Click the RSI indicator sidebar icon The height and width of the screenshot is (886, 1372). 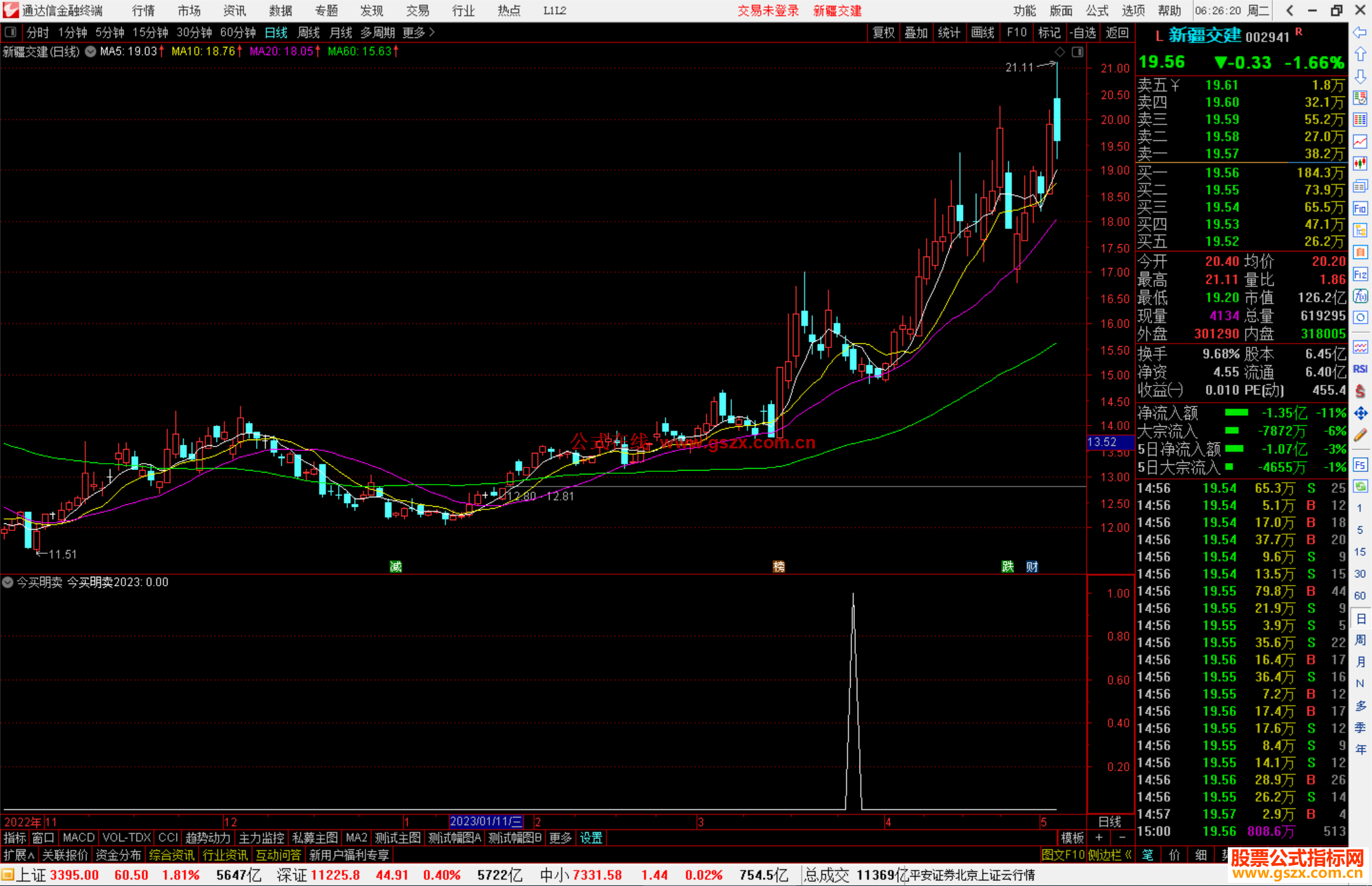click(x=1360, y=369)
